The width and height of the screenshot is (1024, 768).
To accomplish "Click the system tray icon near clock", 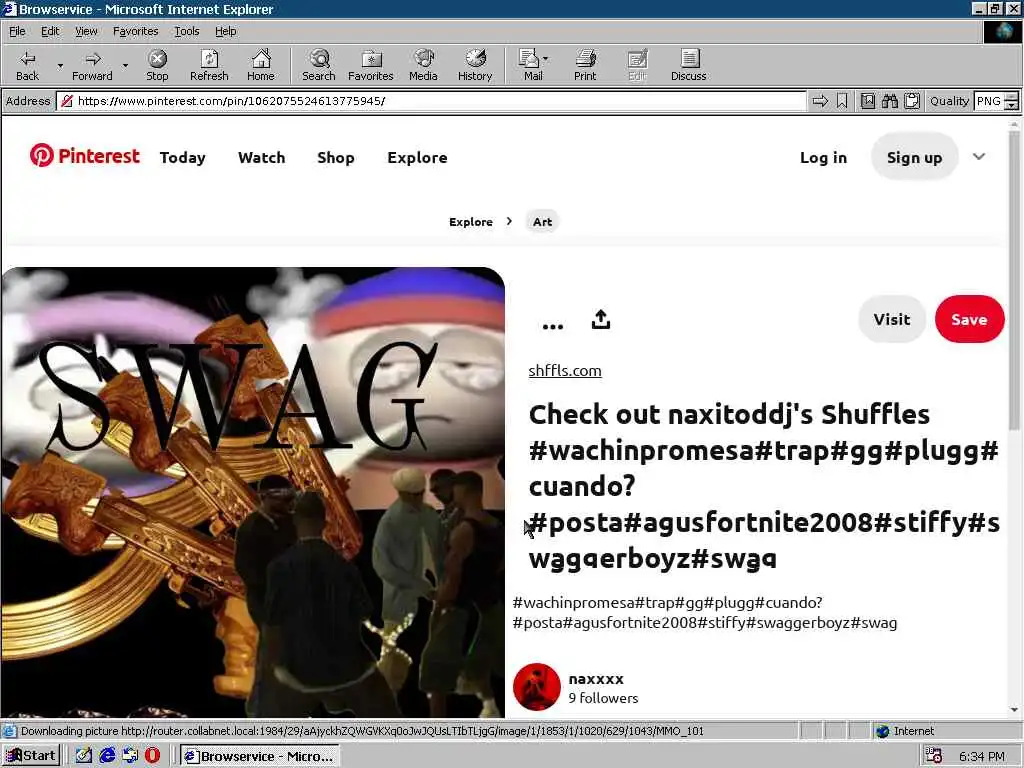I will click(934, 756).
